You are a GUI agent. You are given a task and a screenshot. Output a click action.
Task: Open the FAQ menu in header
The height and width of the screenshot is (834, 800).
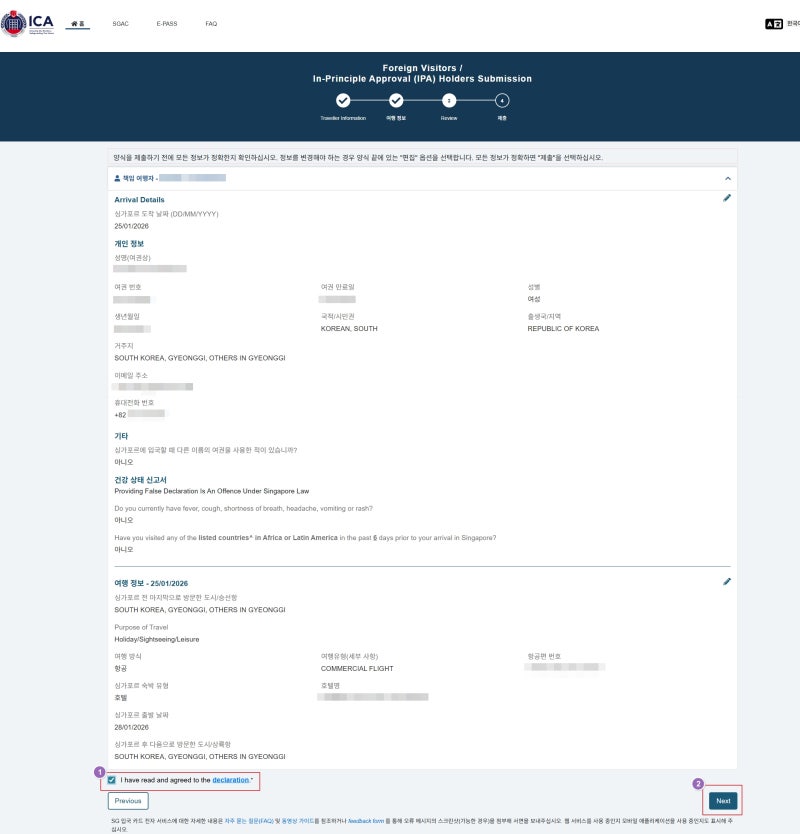coord(211,23)
